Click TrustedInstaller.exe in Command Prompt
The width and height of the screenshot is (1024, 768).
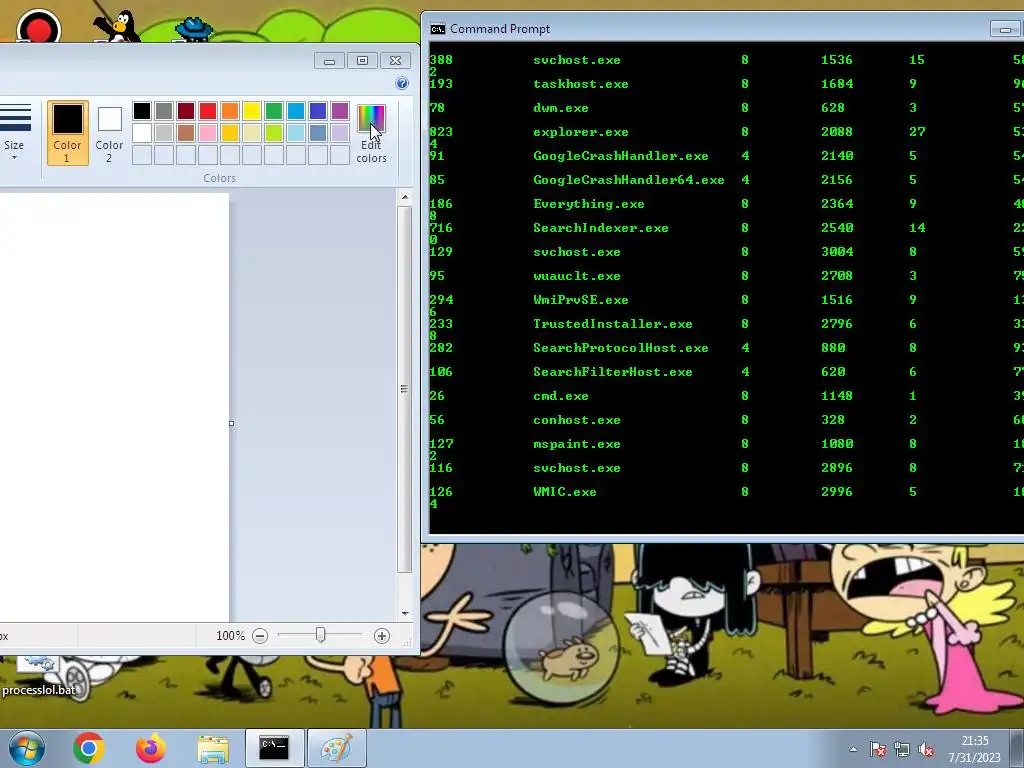613,324
